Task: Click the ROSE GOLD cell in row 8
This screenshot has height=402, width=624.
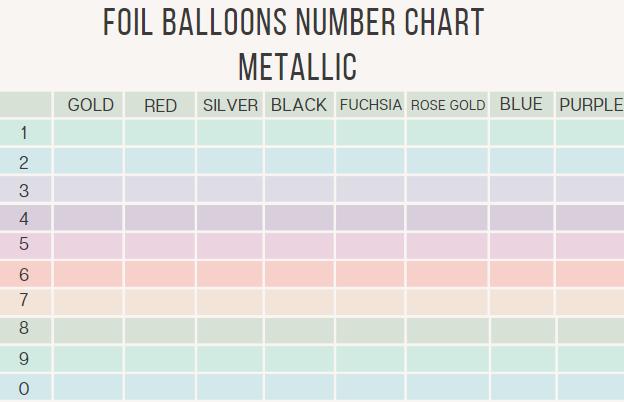Action: (448, 330)
